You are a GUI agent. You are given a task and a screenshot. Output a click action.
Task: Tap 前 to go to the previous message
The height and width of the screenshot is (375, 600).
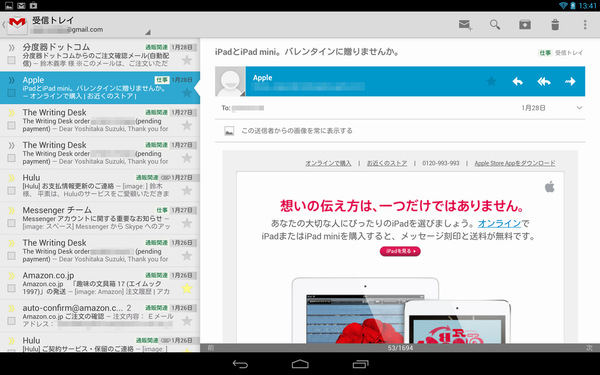[210, 348]
